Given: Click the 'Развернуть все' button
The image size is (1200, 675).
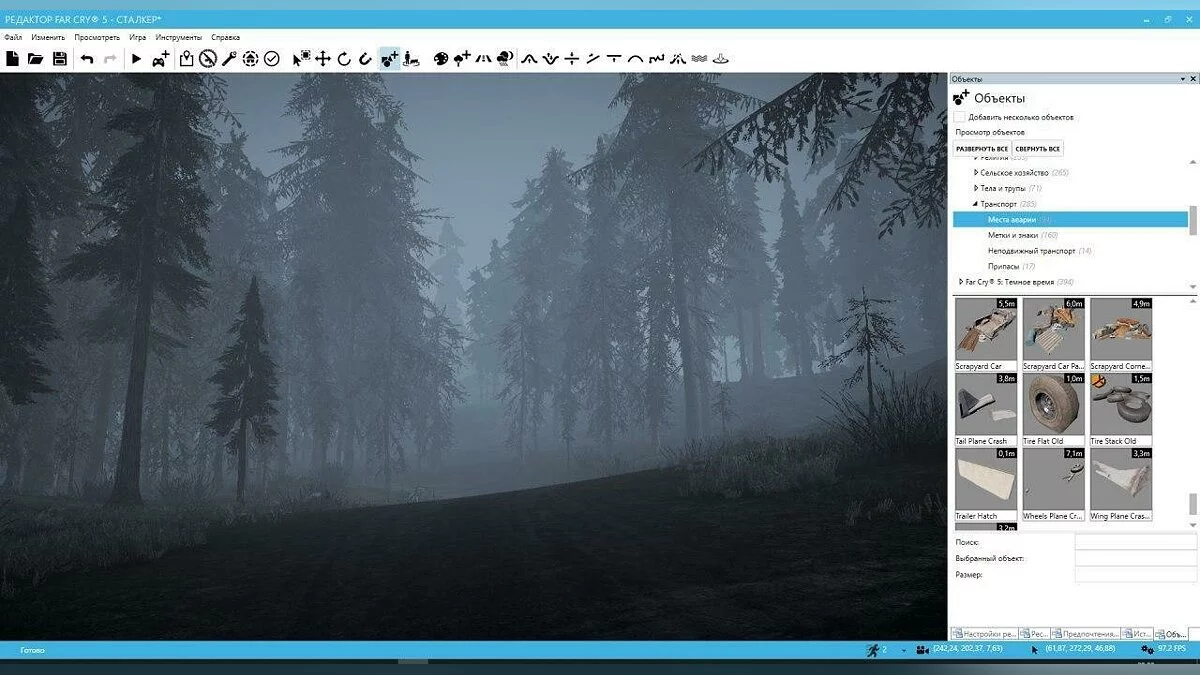Looking at the screenshot, I should pyautogui.click(x=982, y=149).
